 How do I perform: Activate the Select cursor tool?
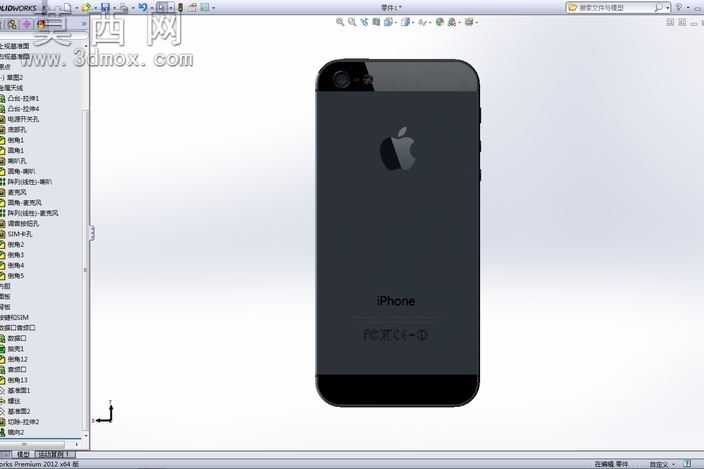point(162,7)
